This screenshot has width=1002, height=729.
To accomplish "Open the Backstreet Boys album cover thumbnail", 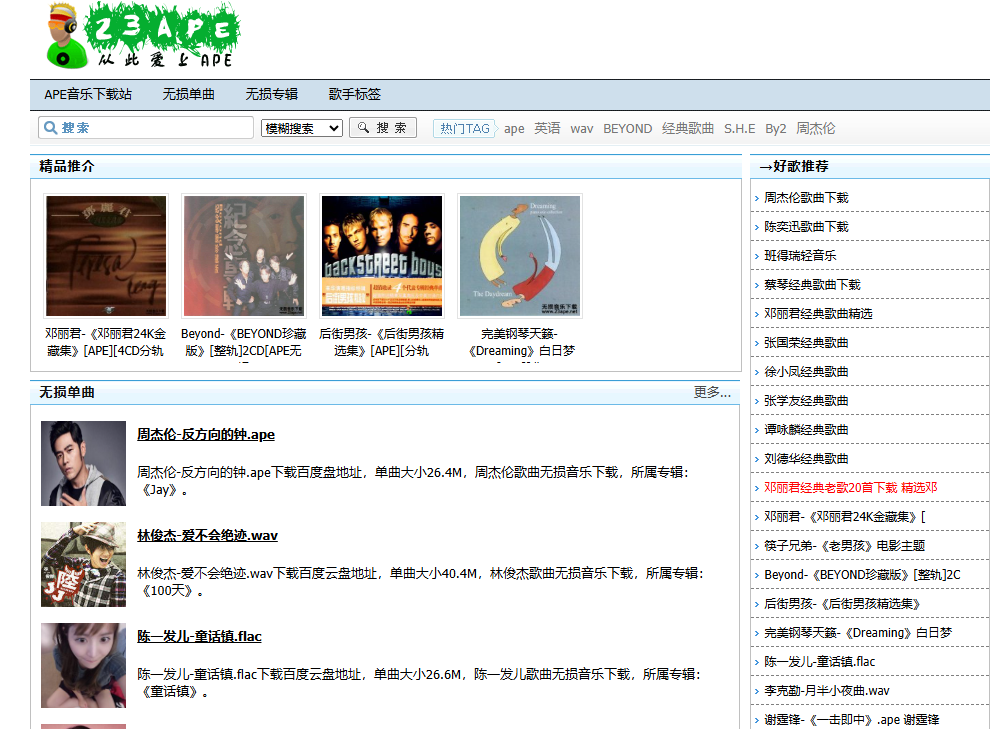I will coord(381,256).
